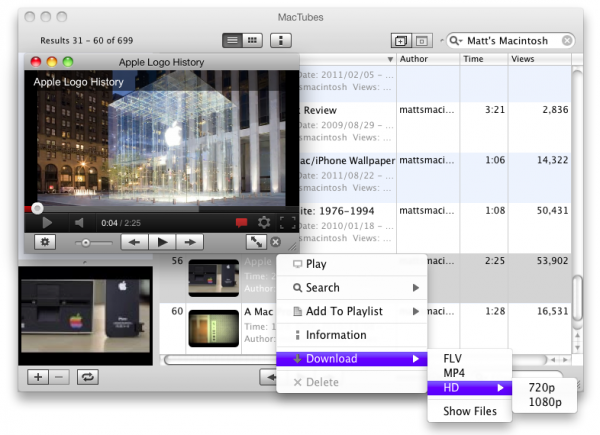Click the search field text
Image resolution: width=600 pixels, height=435 pixels.
pyautogui.click(x=507, y=41)
